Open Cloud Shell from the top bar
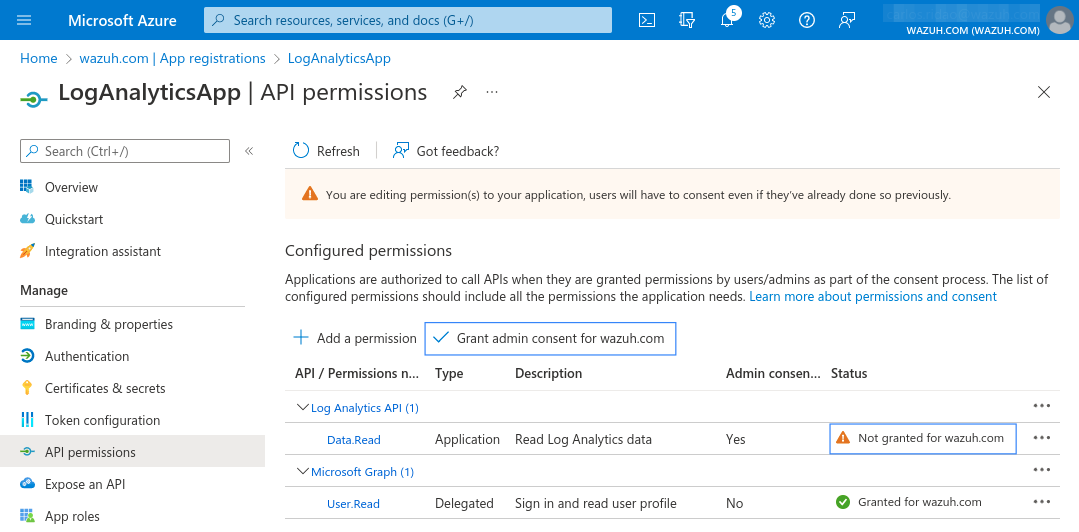 coord(647,20)
